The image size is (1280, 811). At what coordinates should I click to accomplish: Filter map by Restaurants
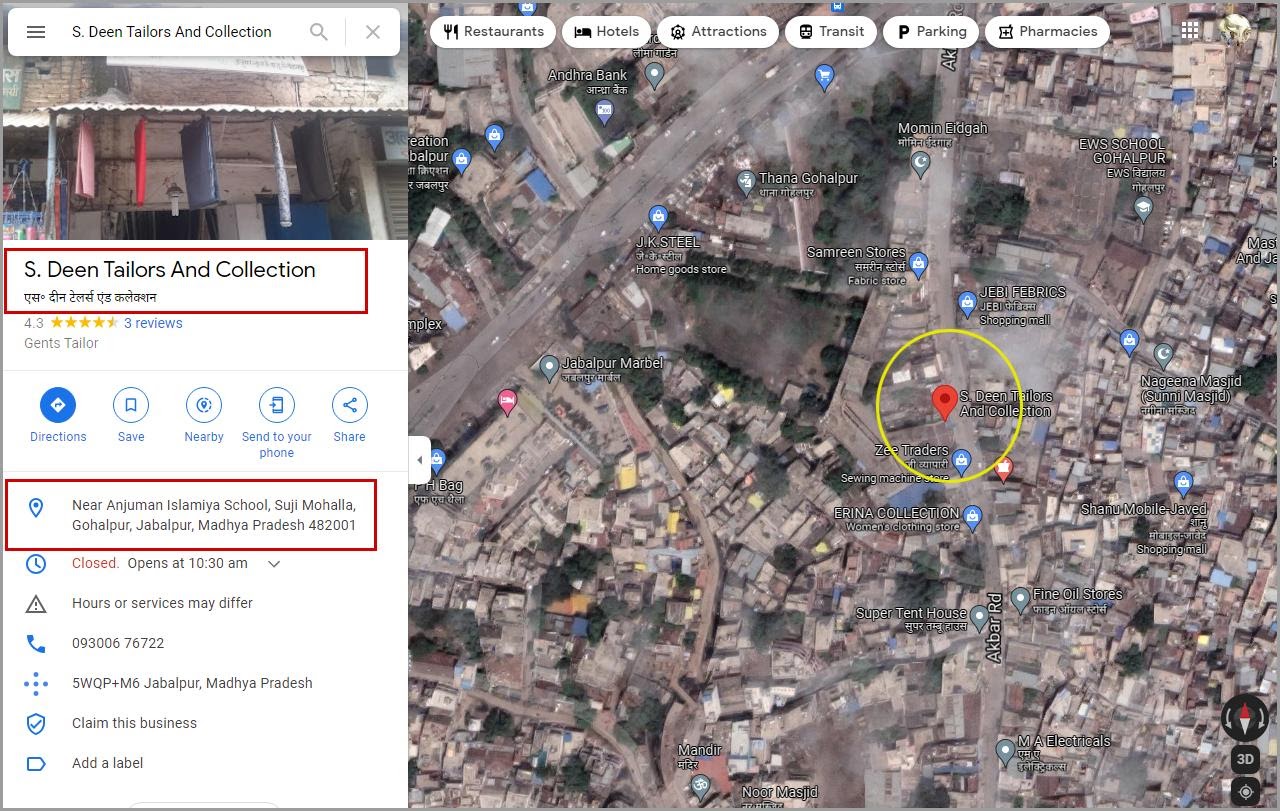tap(493, 31)
